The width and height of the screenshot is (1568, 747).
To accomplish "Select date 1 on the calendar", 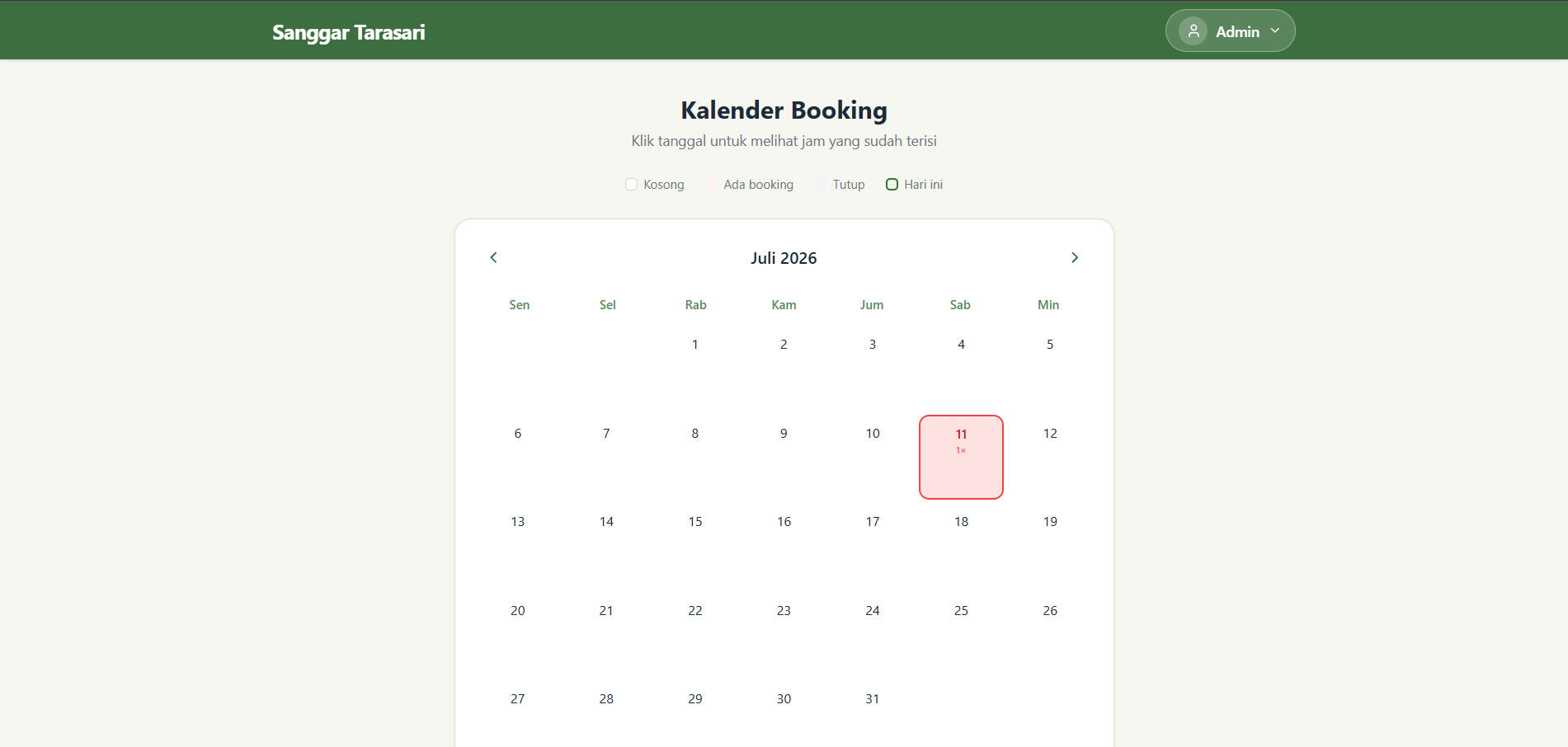I will (695, 369).
